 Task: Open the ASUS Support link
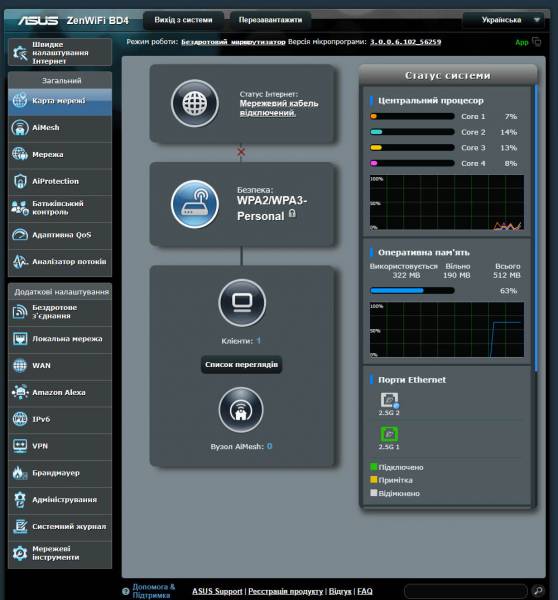click(217, 592)
